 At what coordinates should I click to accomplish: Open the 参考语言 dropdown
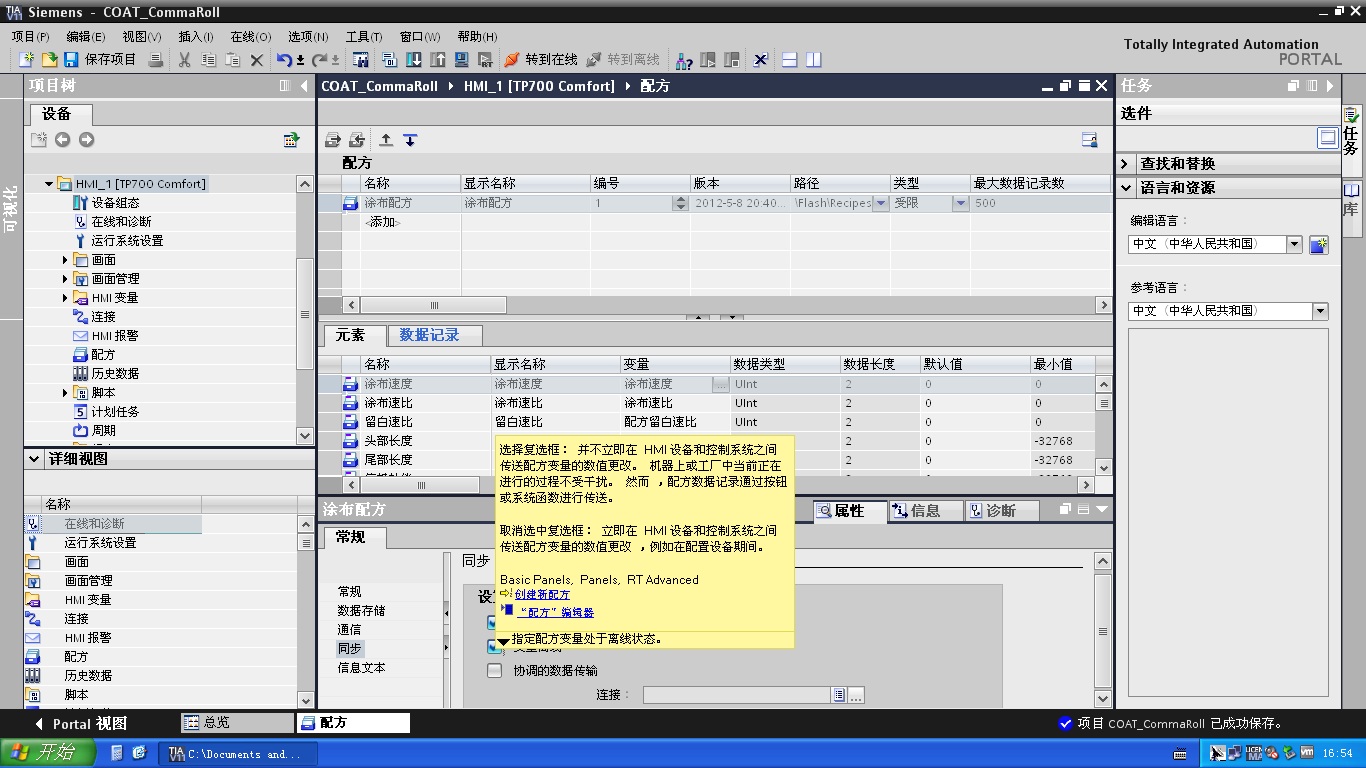tap(1320, 311)
